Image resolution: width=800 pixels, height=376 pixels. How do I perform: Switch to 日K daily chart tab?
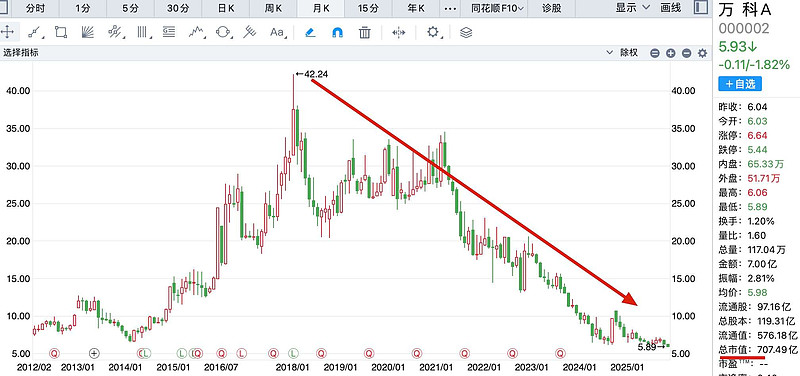coord(226,8)
